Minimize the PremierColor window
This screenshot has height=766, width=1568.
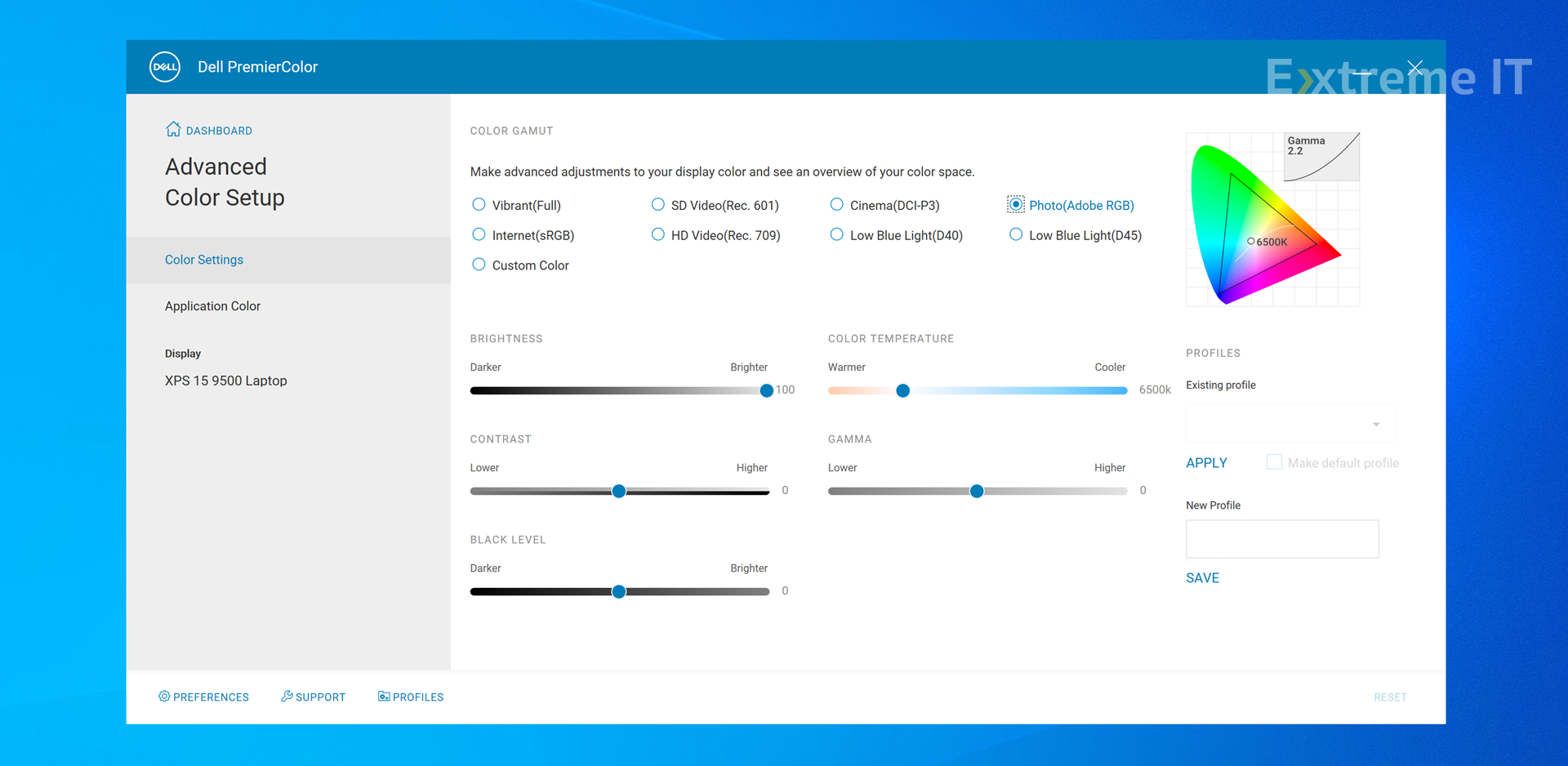pyautogui.click(x=1362, y=73)
